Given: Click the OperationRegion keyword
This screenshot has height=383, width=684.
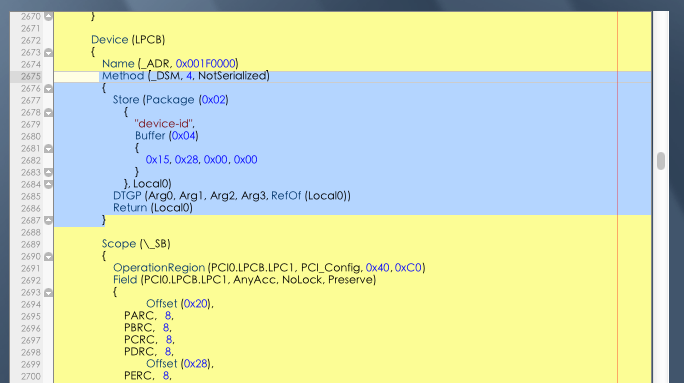Looking at the screenshot, I should tap(159, 268).
